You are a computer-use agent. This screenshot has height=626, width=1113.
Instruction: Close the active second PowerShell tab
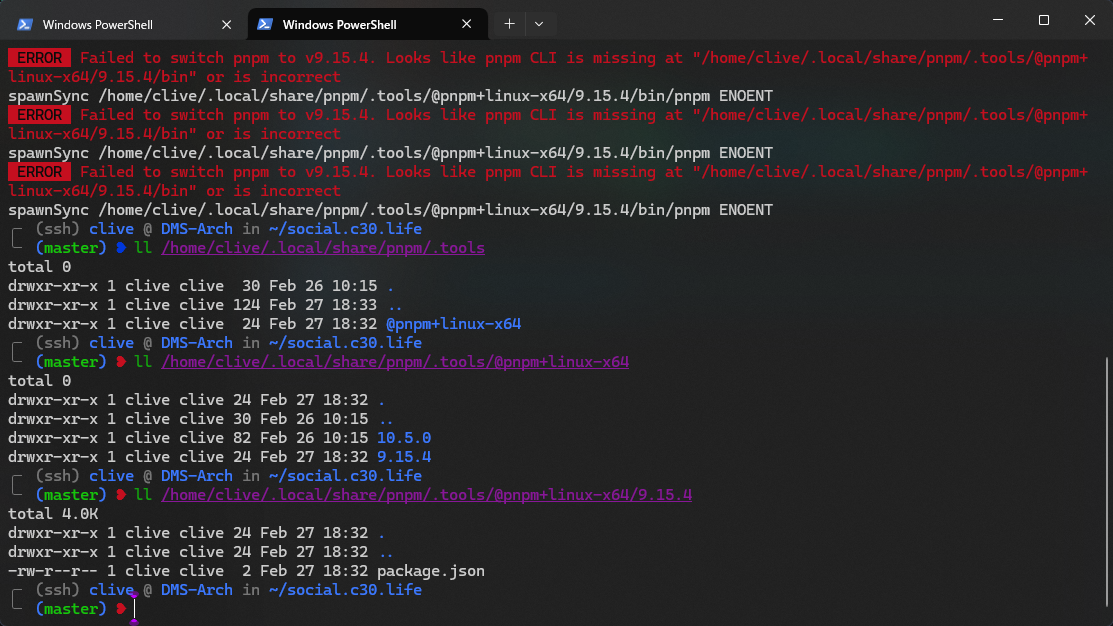coord(467,24)
